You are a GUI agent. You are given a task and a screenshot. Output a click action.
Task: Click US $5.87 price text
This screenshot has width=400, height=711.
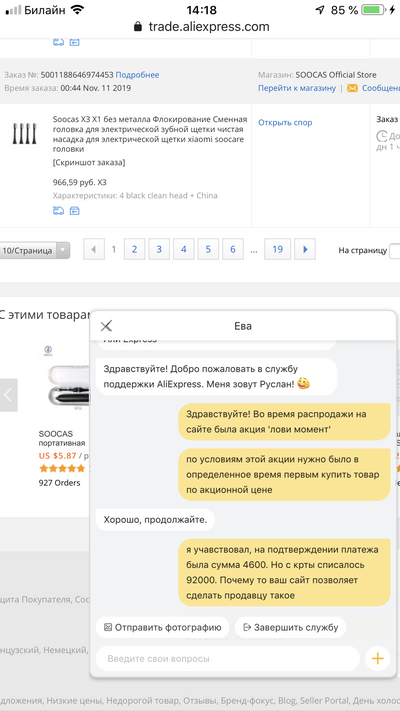click(x=58, y=456)
